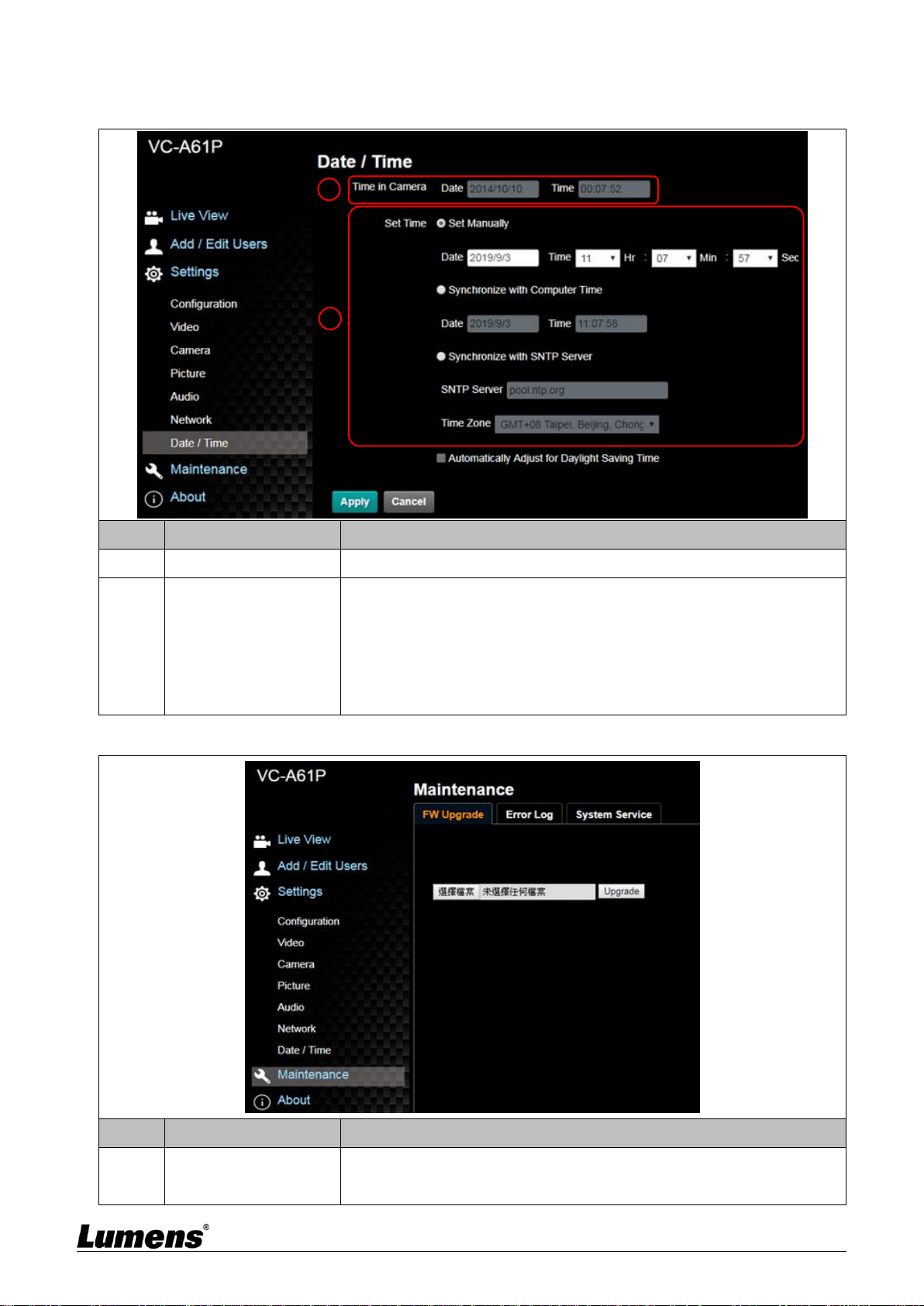Click Settings gear icon in Maintenance screenshot

click(x=262, y=893)
